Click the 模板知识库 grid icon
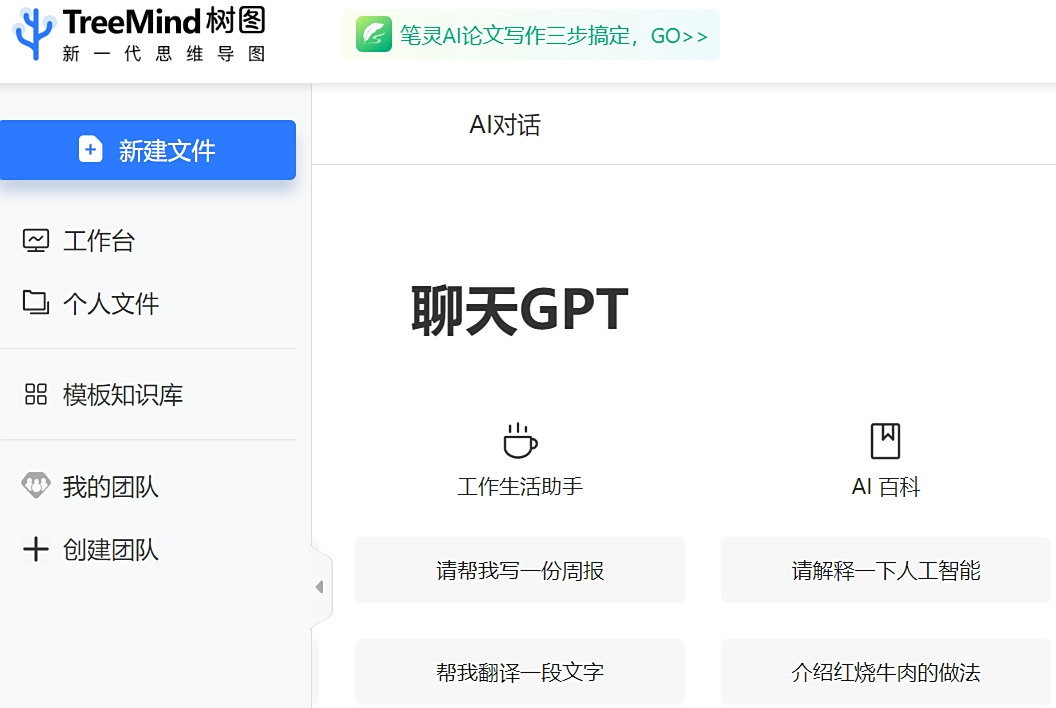Viewport: 1056px width, 708px height. [36, 394]
